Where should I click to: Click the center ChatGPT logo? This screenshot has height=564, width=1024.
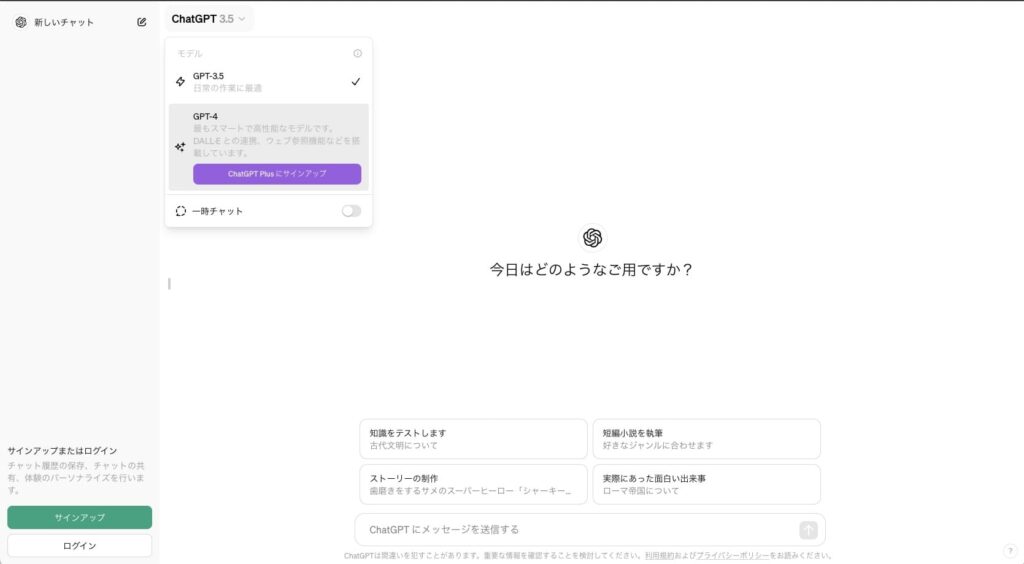click(592, 238)
